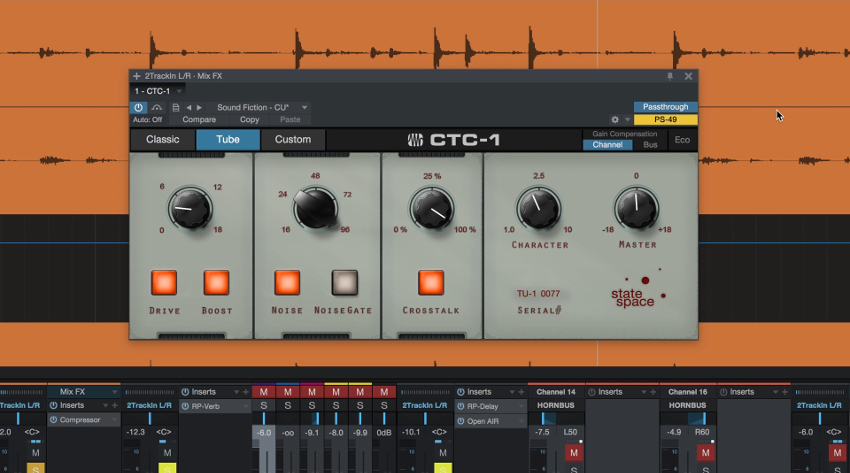Click the plus icon in plugin title bar
Screen dimensions: 850x473
coord(137,76)
